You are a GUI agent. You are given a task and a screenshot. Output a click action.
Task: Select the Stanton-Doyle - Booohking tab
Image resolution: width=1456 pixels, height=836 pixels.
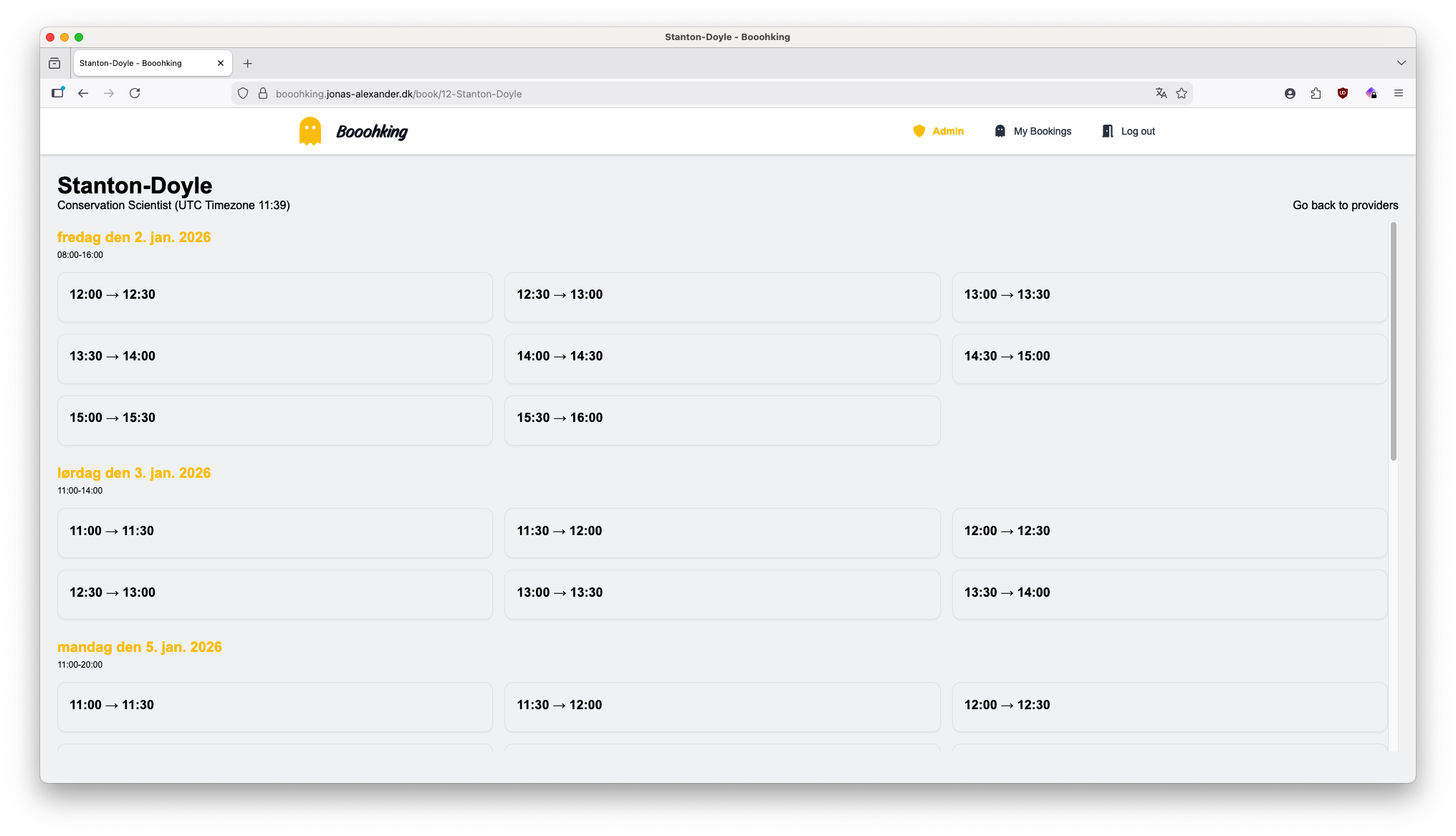[x=143, y=63]
